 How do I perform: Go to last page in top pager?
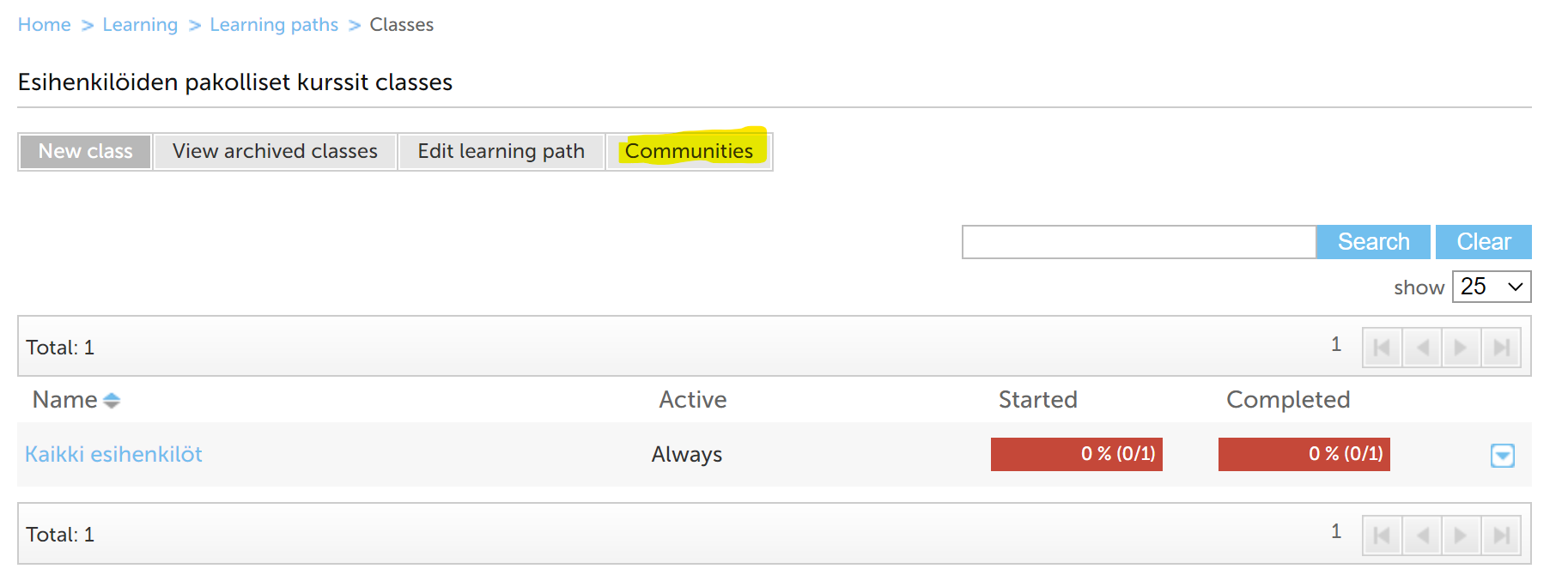pos(1501,348)
